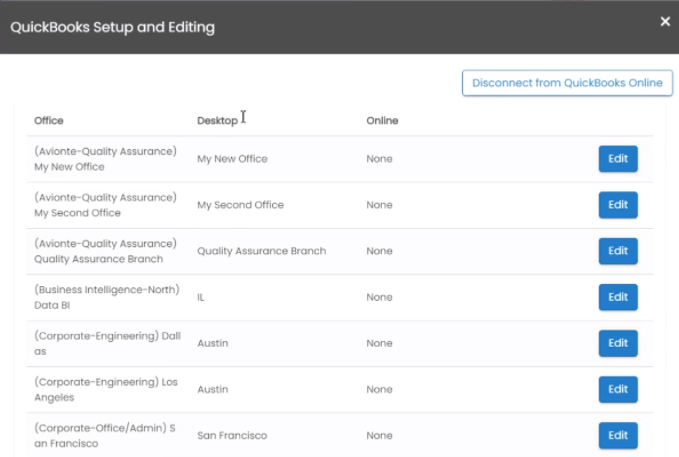Click the Desktop column header
The width and height of the screenshot is (679, 457).
point(217,120)
